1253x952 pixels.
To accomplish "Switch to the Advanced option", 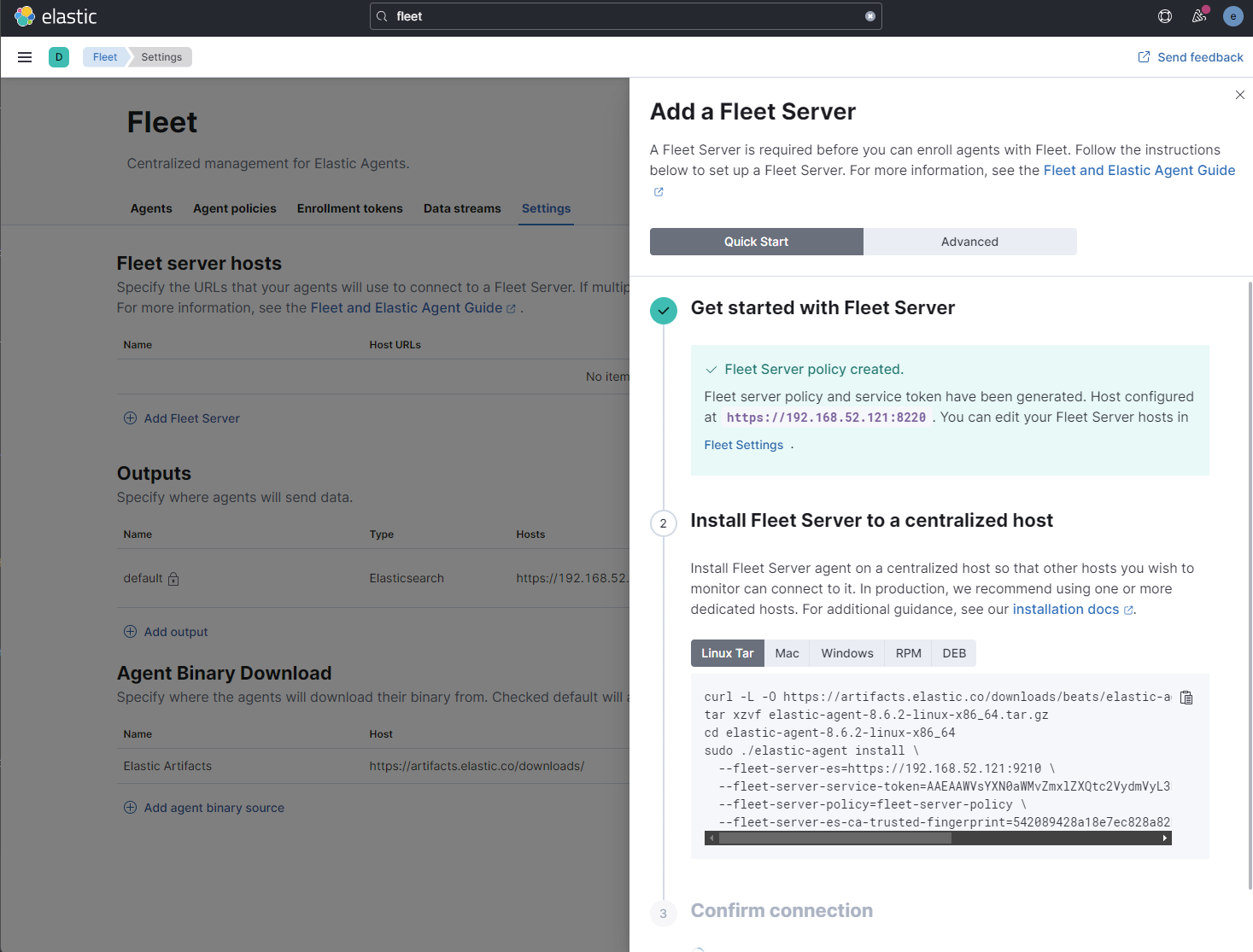I will pos(970,242).
